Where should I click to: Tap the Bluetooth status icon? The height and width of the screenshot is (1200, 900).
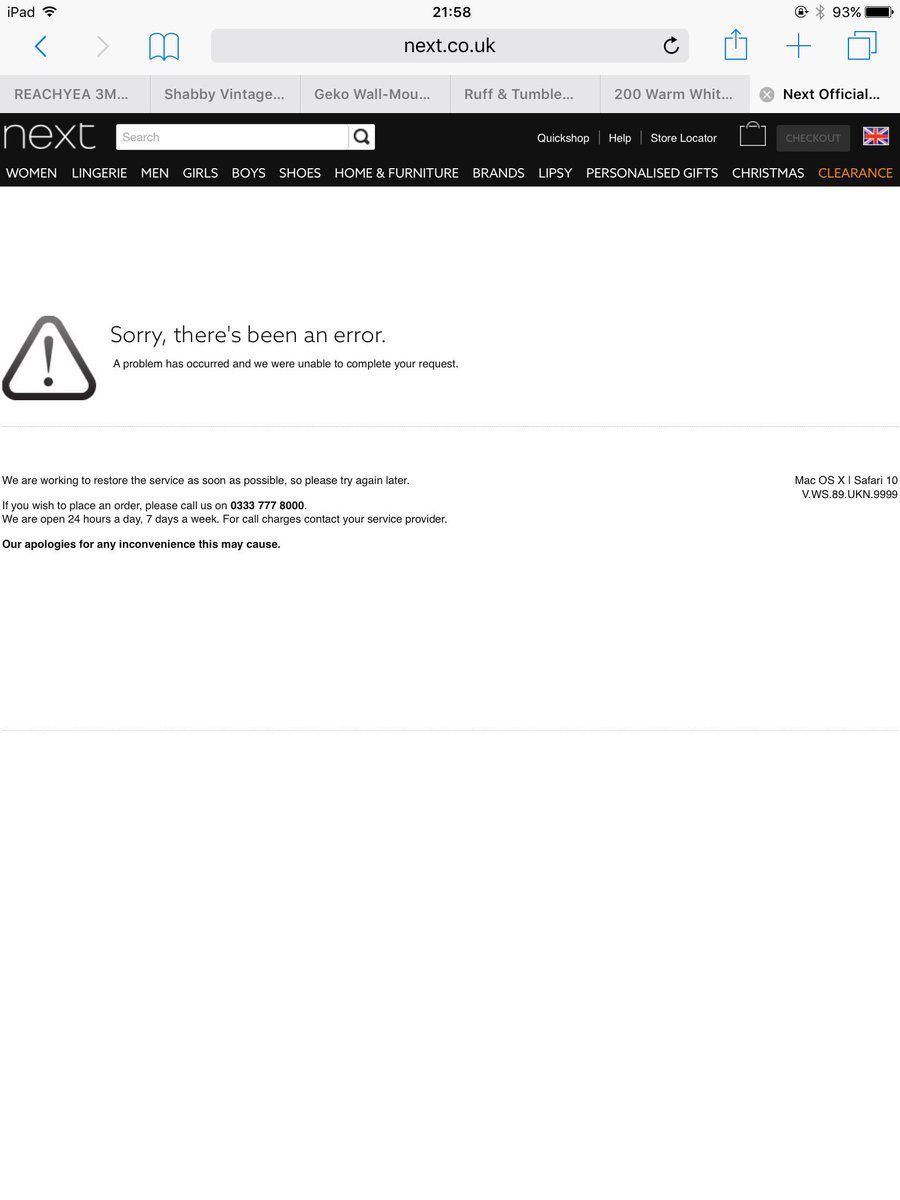pos(820,12)
